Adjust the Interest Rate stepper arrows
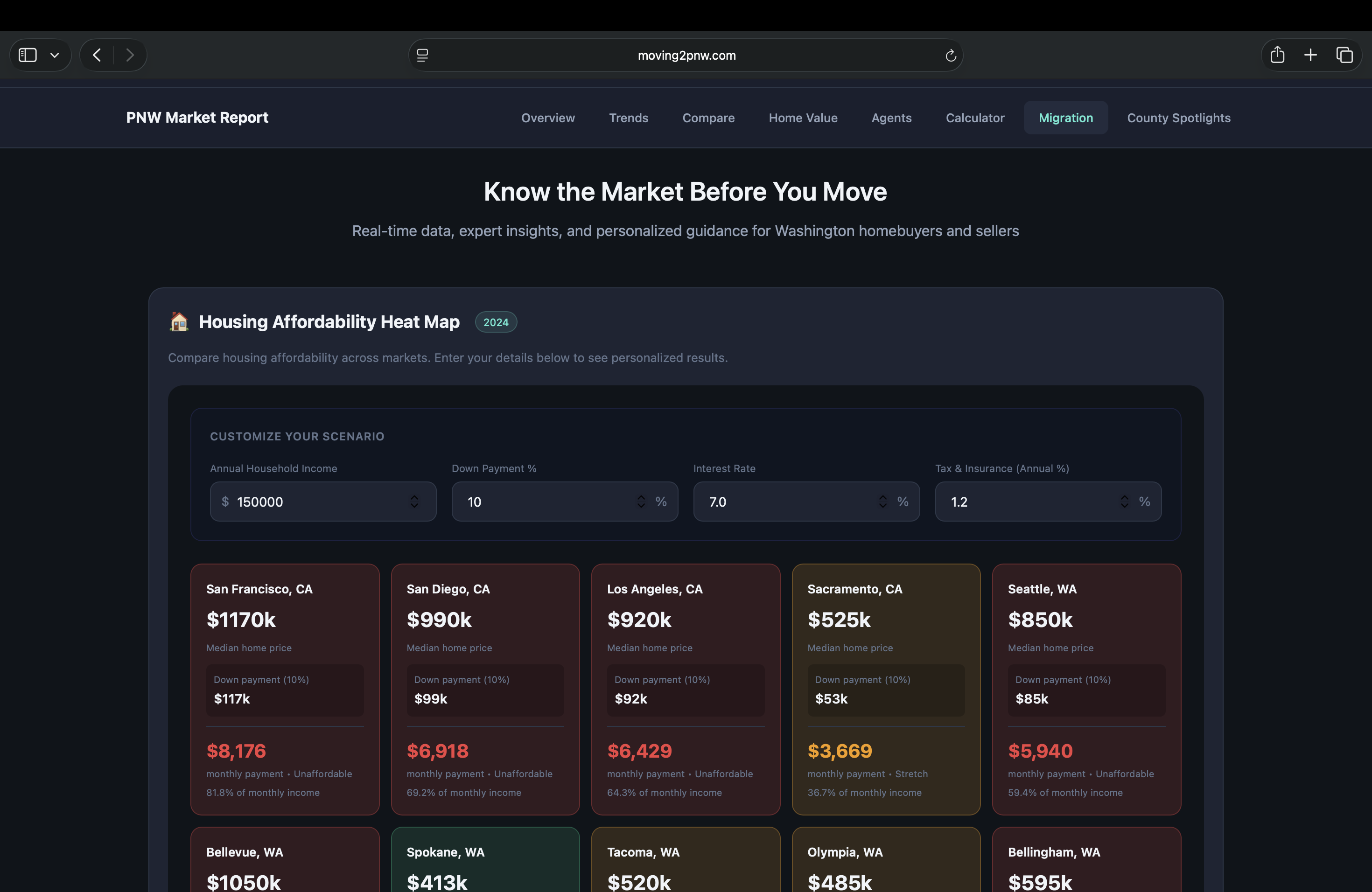The width and height of the screenshot is (1372, 892). (x=882, y=502)
